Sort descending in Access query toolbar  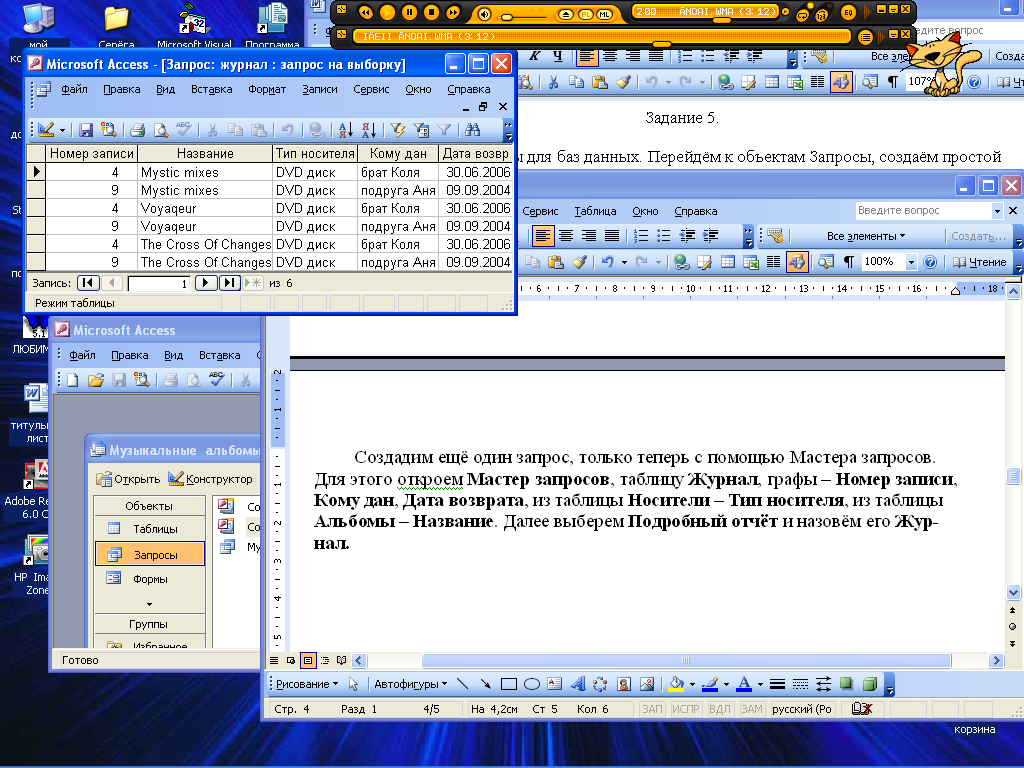pyautogui.click(x=369, y=130)
